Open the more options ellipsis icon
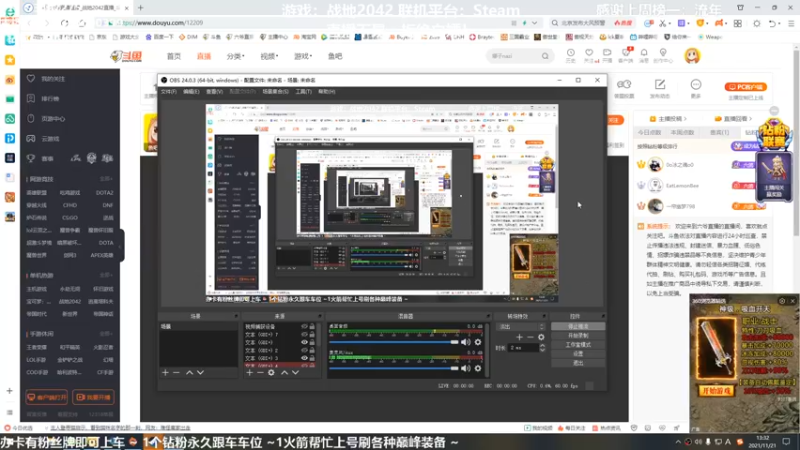 click(x=696, y=85)
